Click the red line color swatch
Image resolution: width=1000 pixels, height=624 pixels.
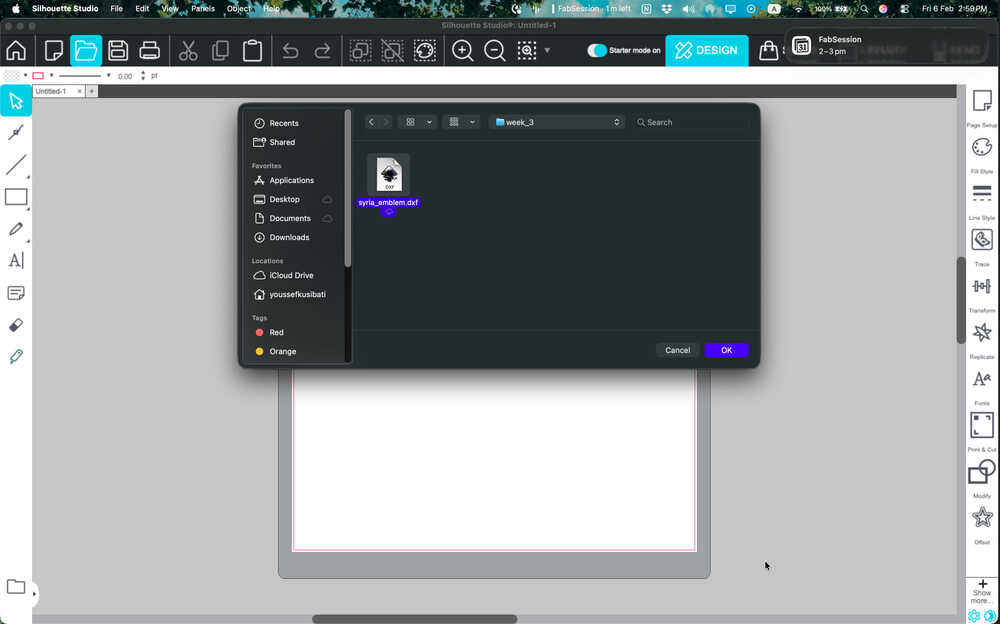tap(38, 75)
